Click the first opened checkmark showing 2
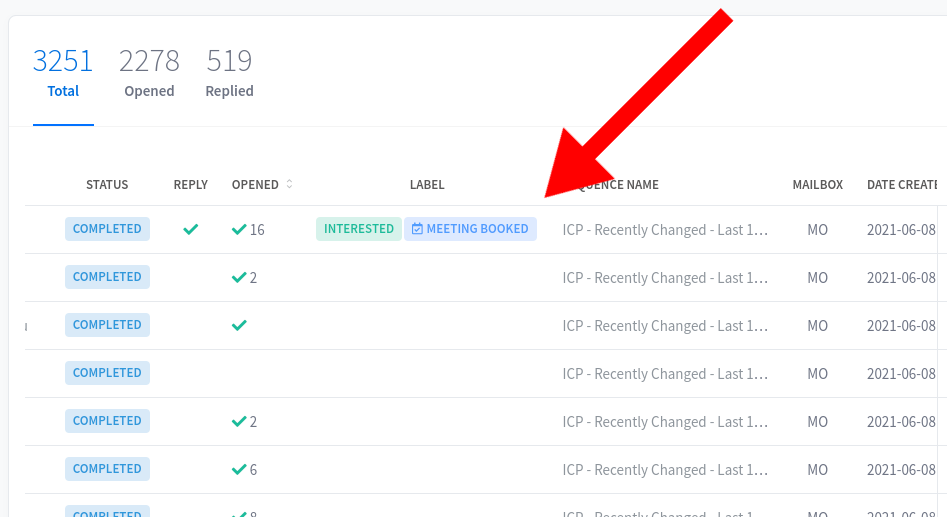947x517 pixels. pos(239,277)
